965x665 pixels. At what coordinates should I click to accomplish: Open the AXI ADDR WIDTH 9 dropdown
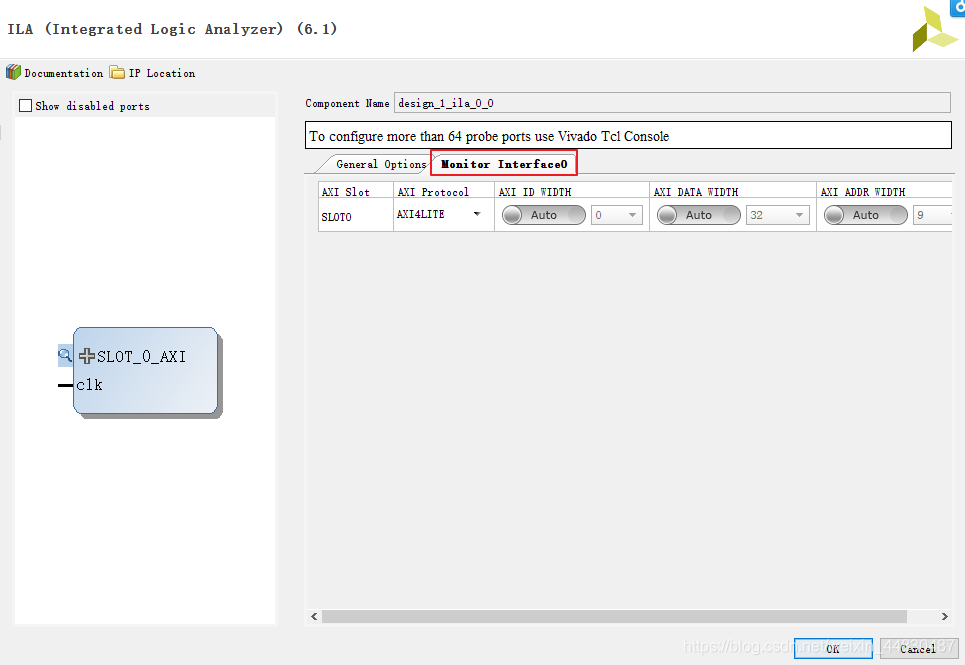(933, 215)
